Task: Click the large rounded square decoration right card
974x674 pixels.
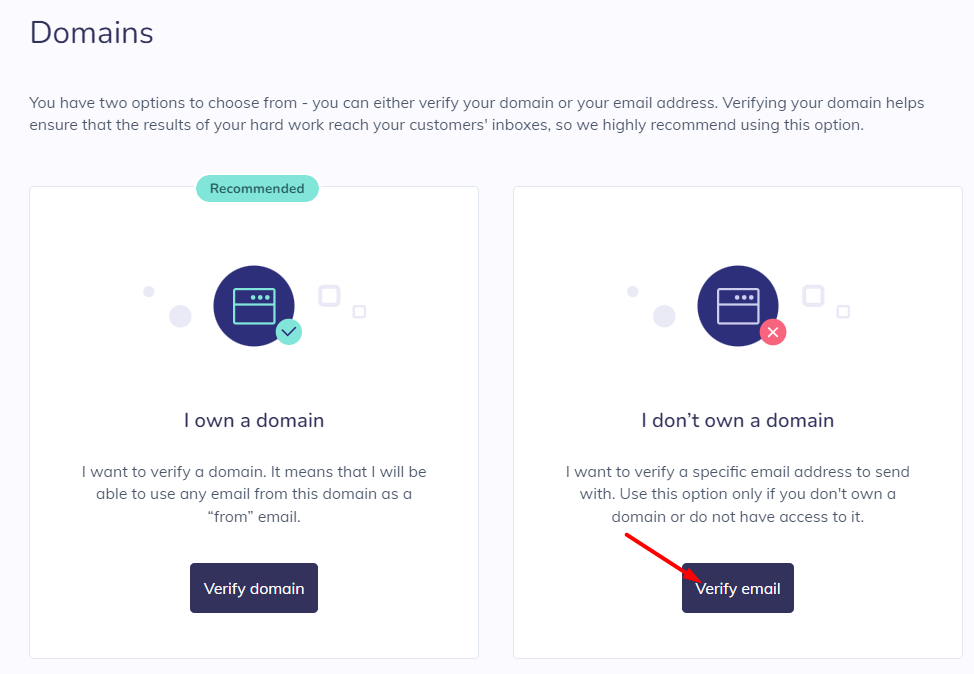Action: click(813, 296)
